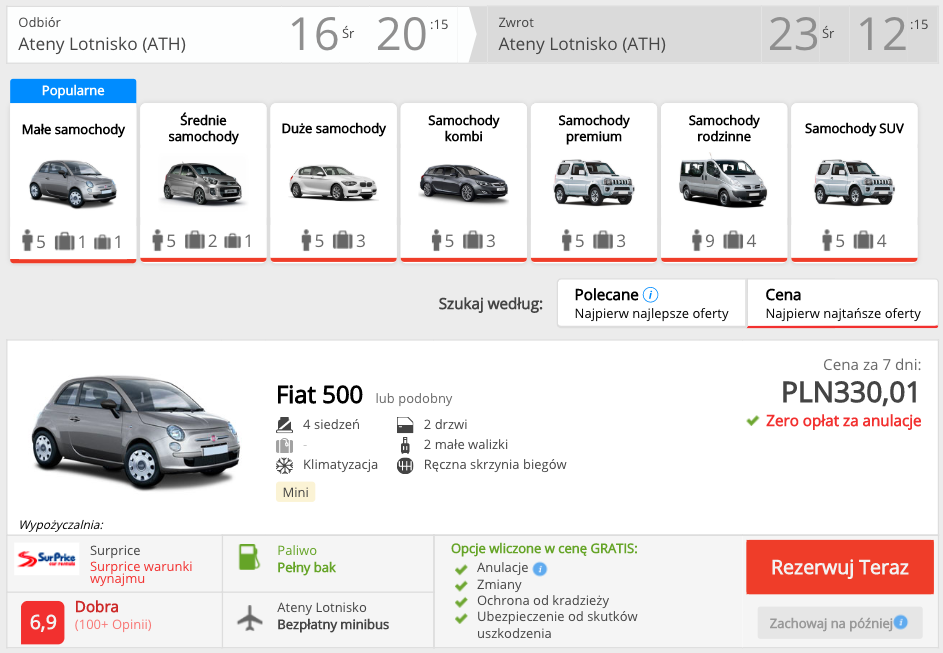Switch to the Popularne tab
Screen dimensions: 943x653
72,91
